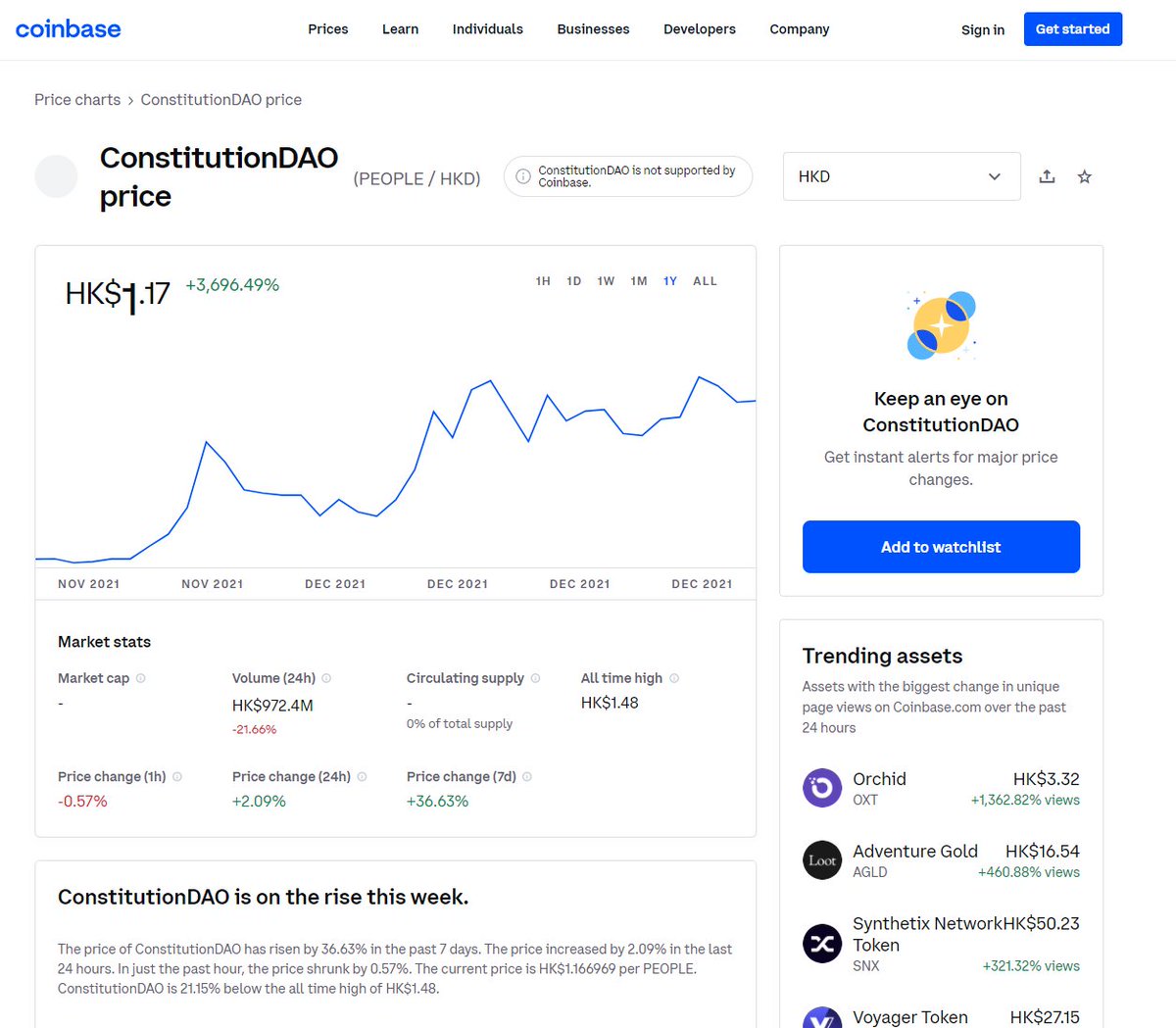The image size is (1176, 1028).
Task: Click the Orchid OXT asset icon
Action: [822, 788]
